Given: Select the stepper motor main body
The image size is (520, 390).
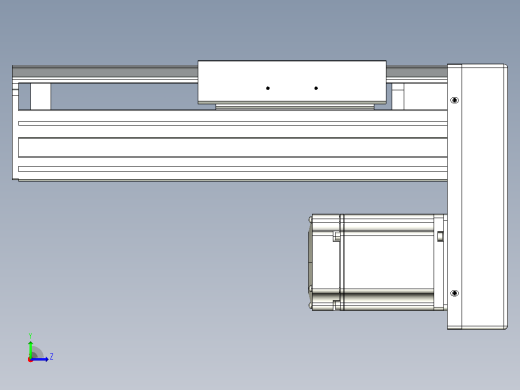Looking at the screenshot, I should tap(388, 263).
